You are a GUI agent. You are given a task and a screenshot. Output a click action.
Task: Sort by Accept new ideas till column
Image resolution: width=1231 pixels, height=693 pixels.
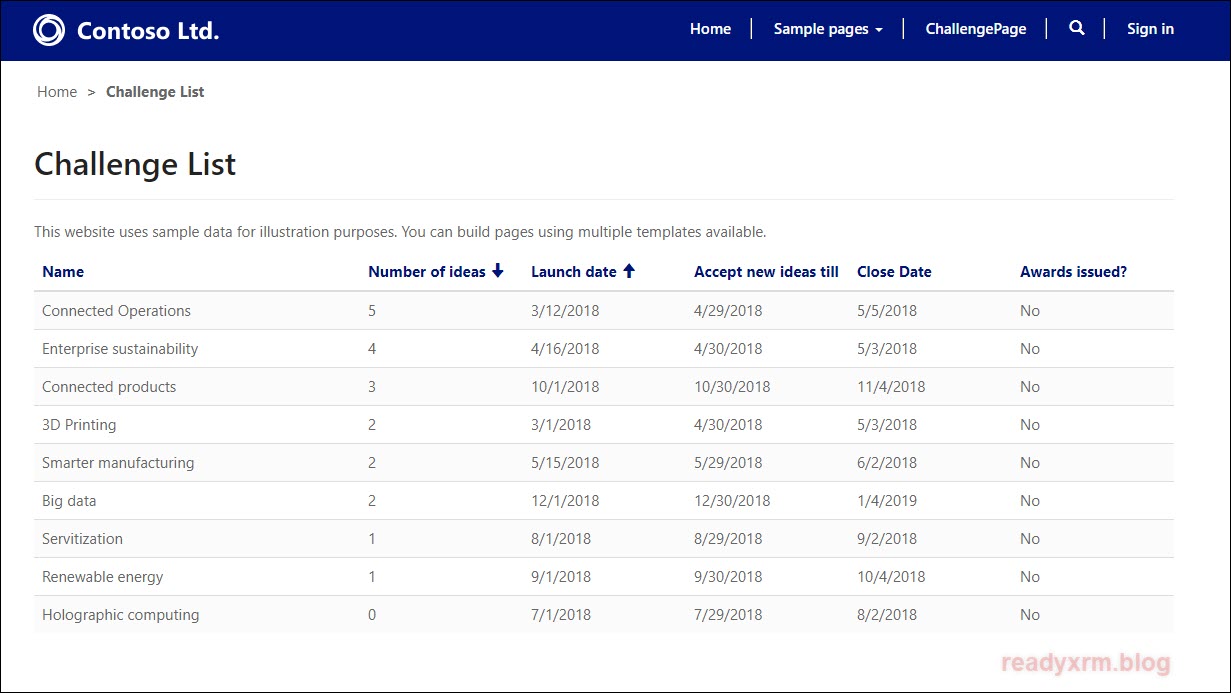(766, 272)
